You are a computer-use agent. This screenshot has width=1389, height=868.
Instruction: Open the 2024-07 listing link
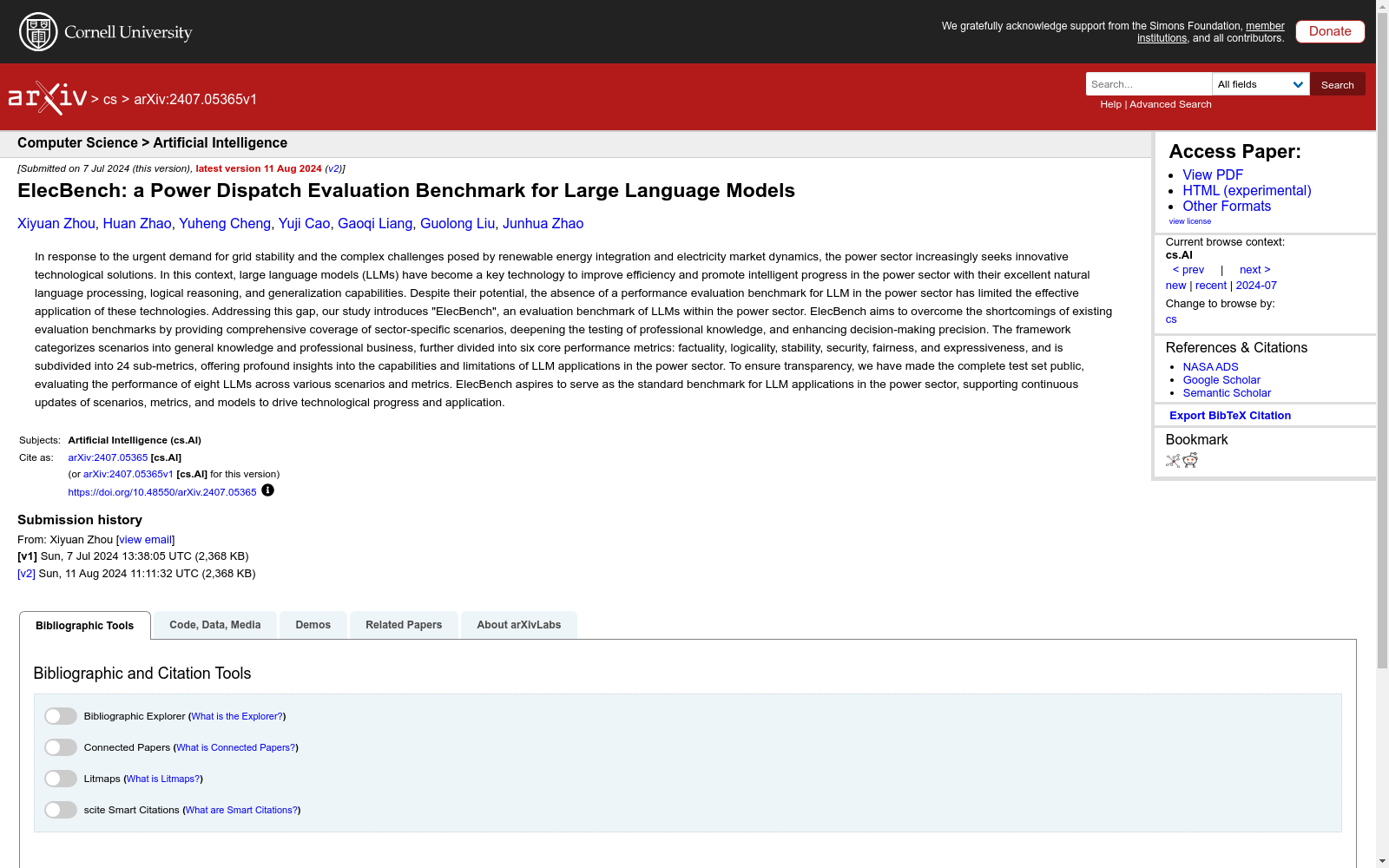1256,286
